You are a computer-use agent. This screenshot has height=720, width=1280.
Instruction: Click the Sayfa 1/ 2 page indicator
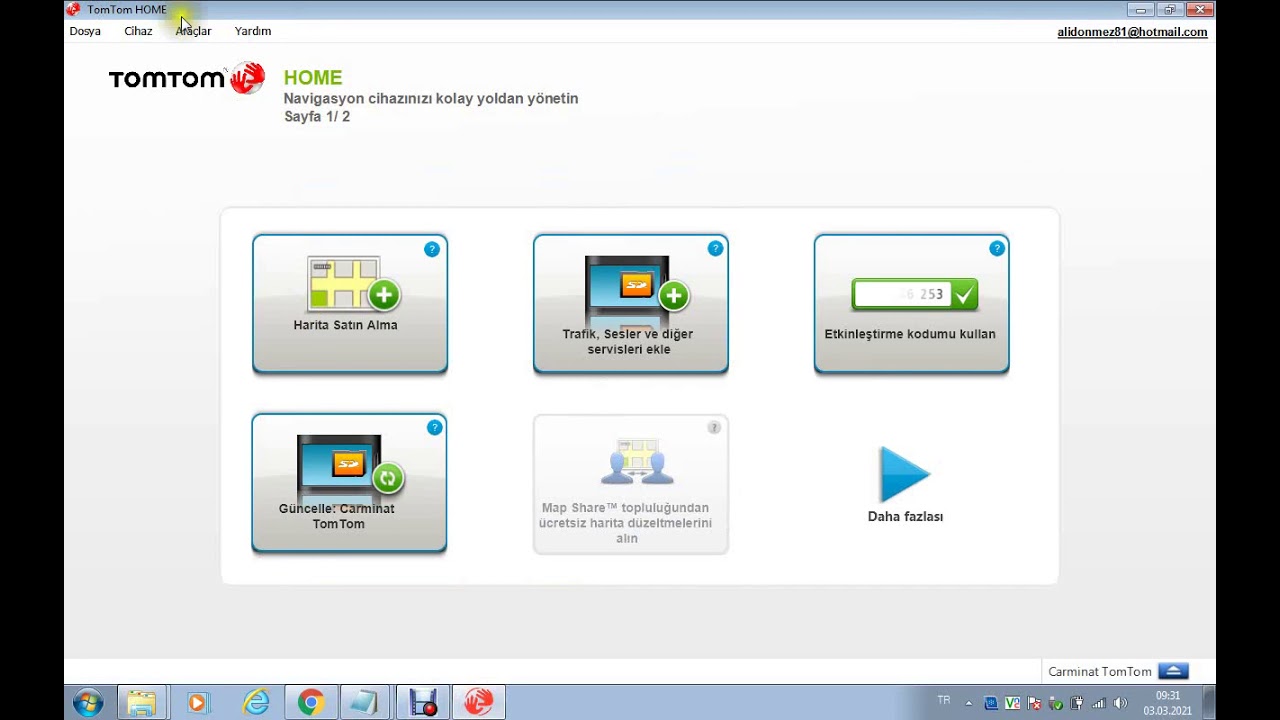click(317, 116)
